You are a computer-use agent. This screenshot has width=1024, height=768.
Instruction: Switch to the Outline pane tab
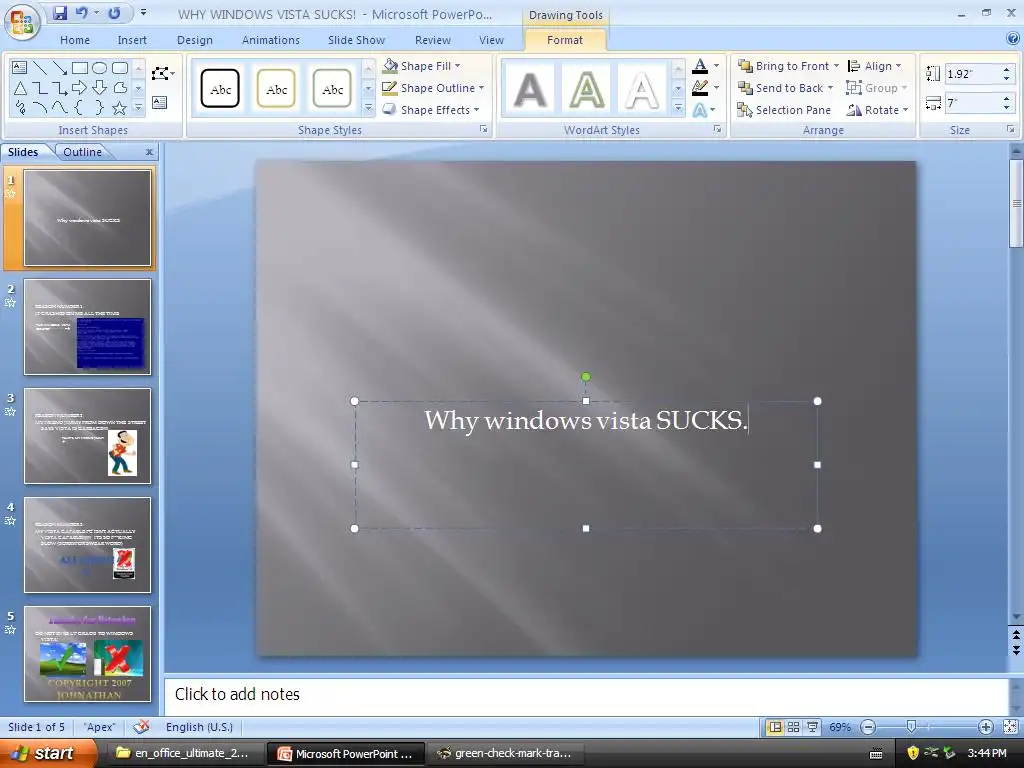coord(82,152)
